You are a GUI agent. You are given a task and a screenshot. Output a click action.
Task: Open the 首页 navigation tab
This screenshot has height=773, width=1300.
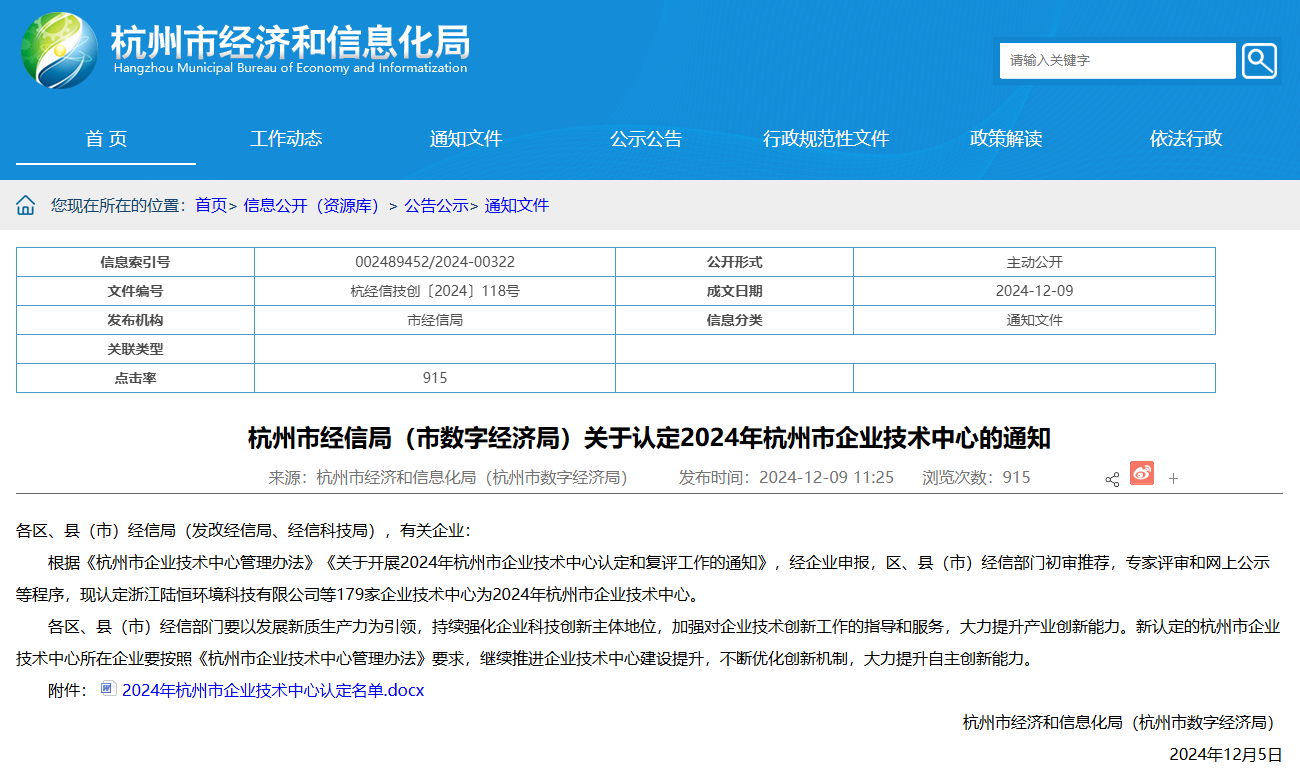pos(106,139)
